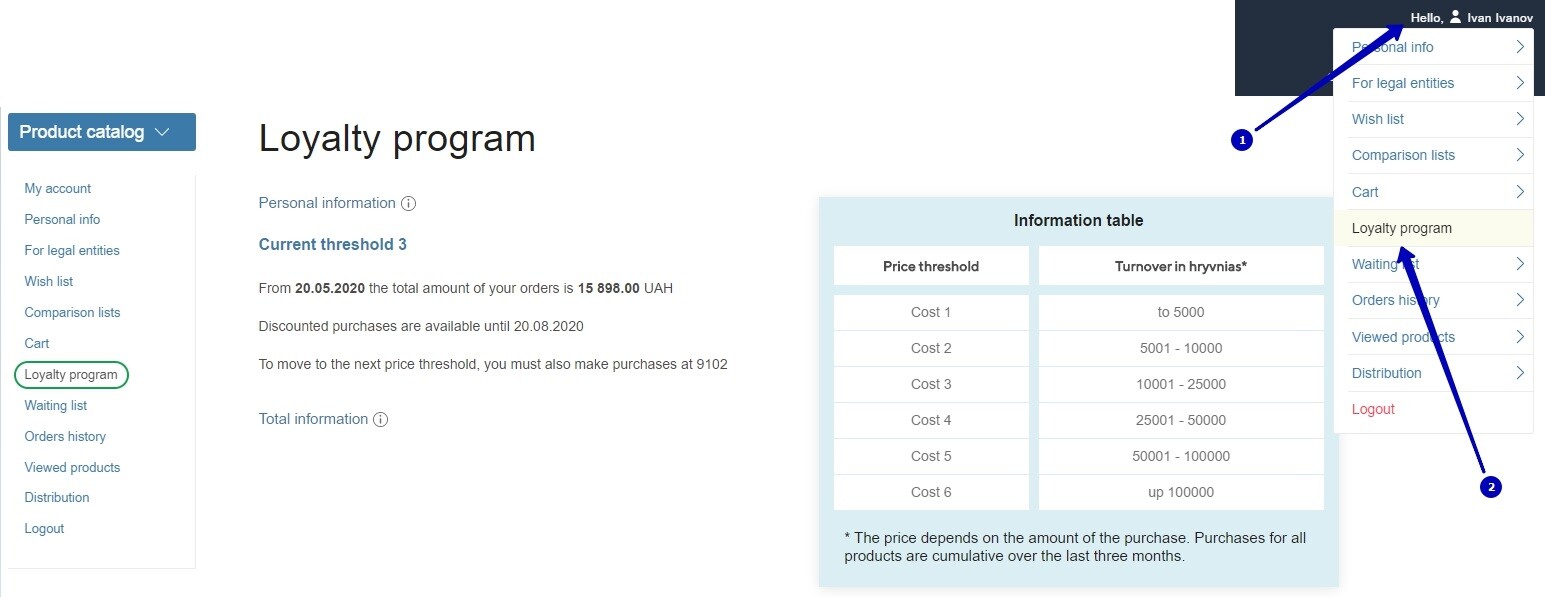Open My account in the left sidebar
Screen dimensions: 1545x597
click(x=58, y=188)
